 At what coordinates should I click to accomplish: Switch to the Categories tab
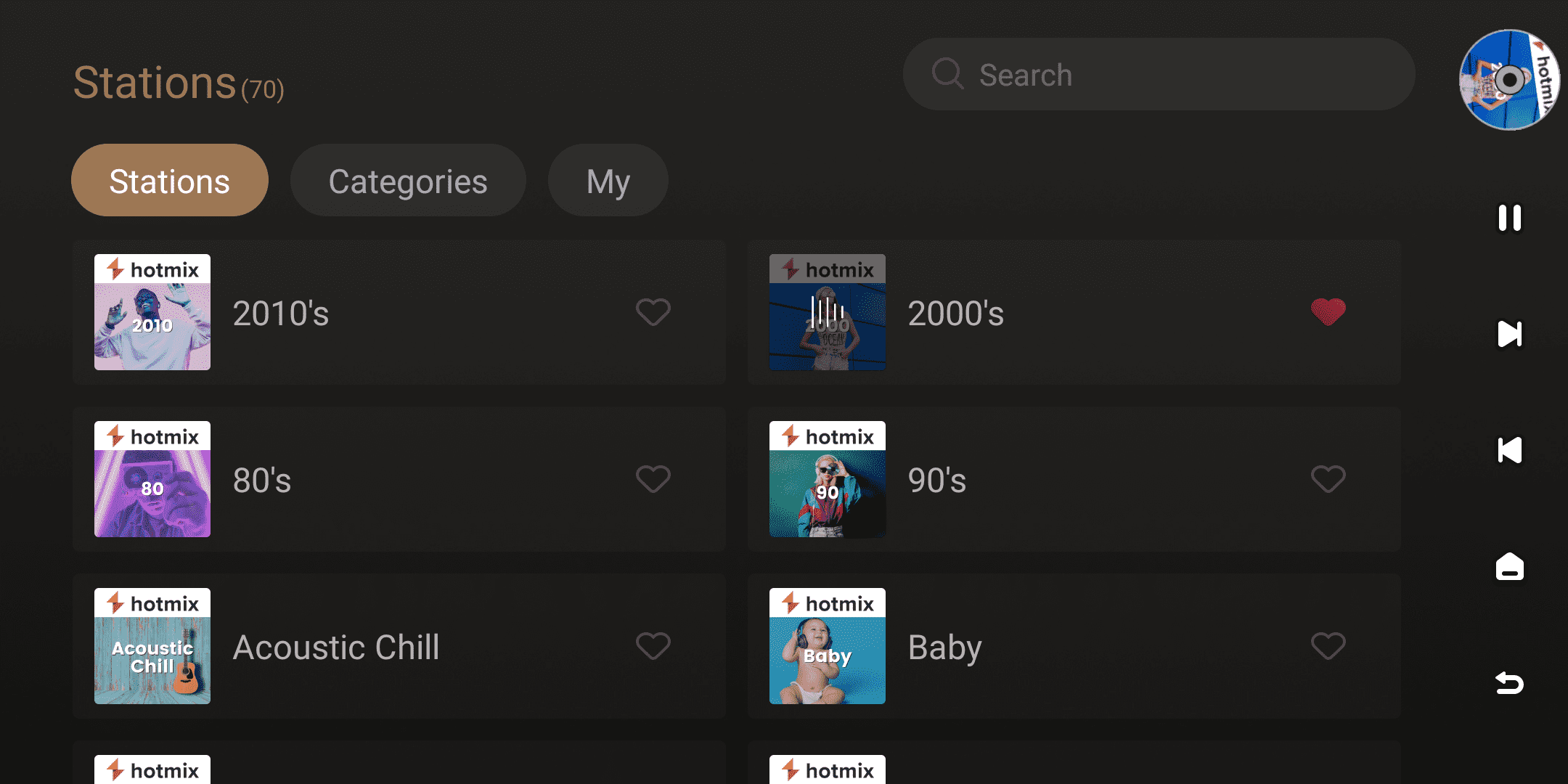coord(408,181)
